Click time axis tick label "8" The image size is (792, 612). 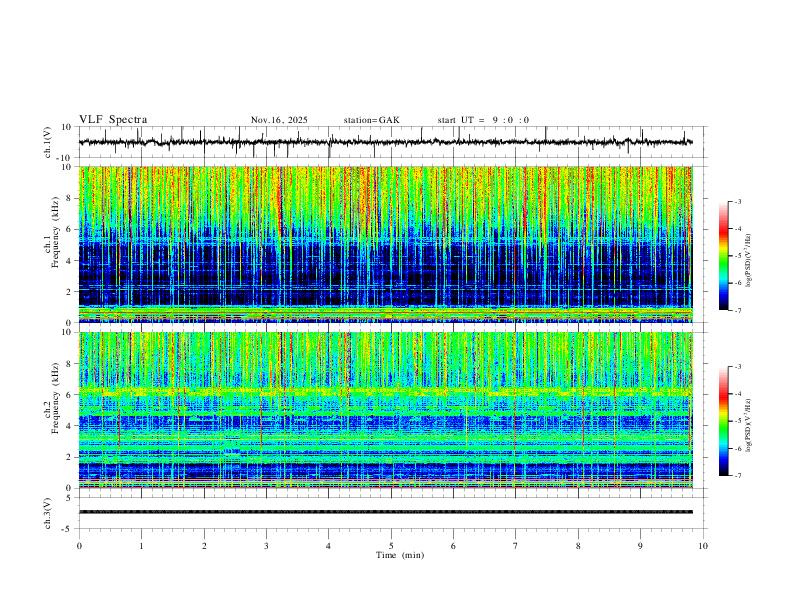(x=578, y=546)
